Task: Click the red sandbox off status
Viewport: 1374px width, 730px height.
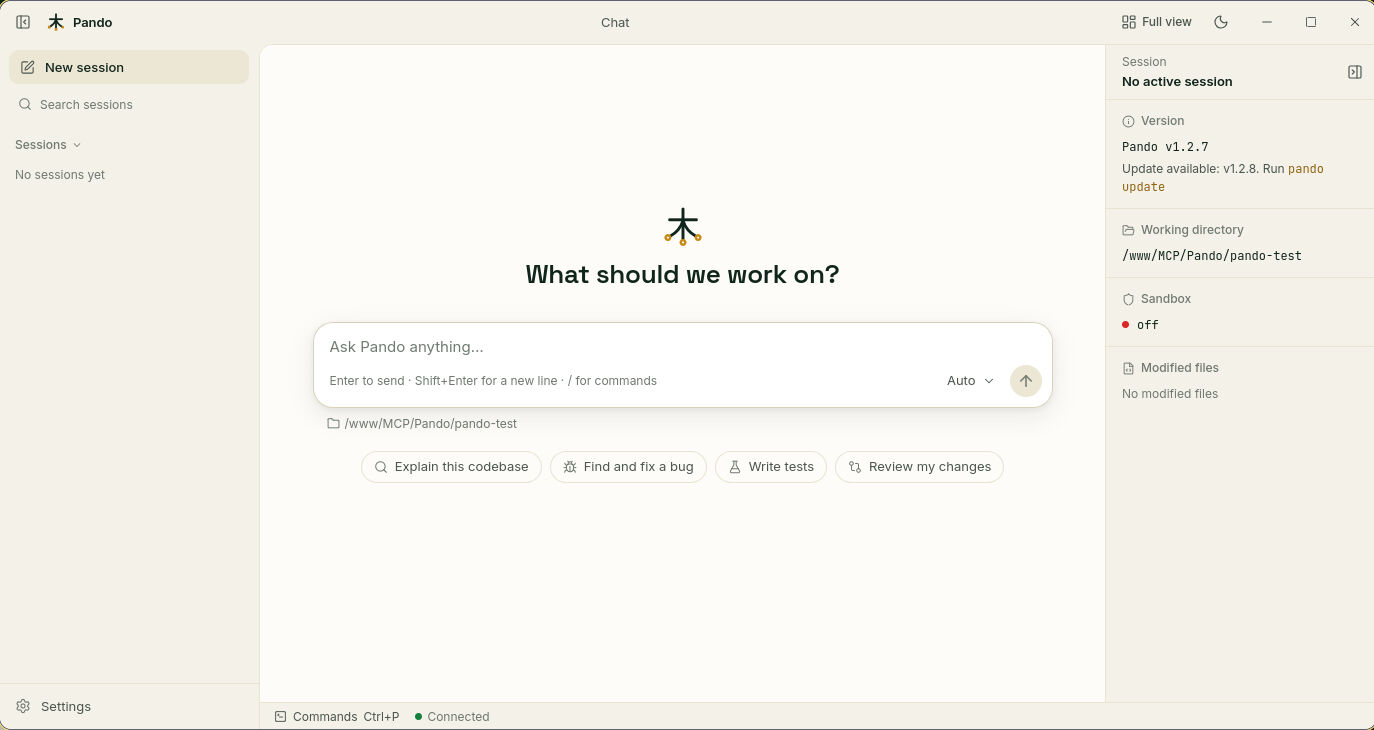Action: point(1140,325)
